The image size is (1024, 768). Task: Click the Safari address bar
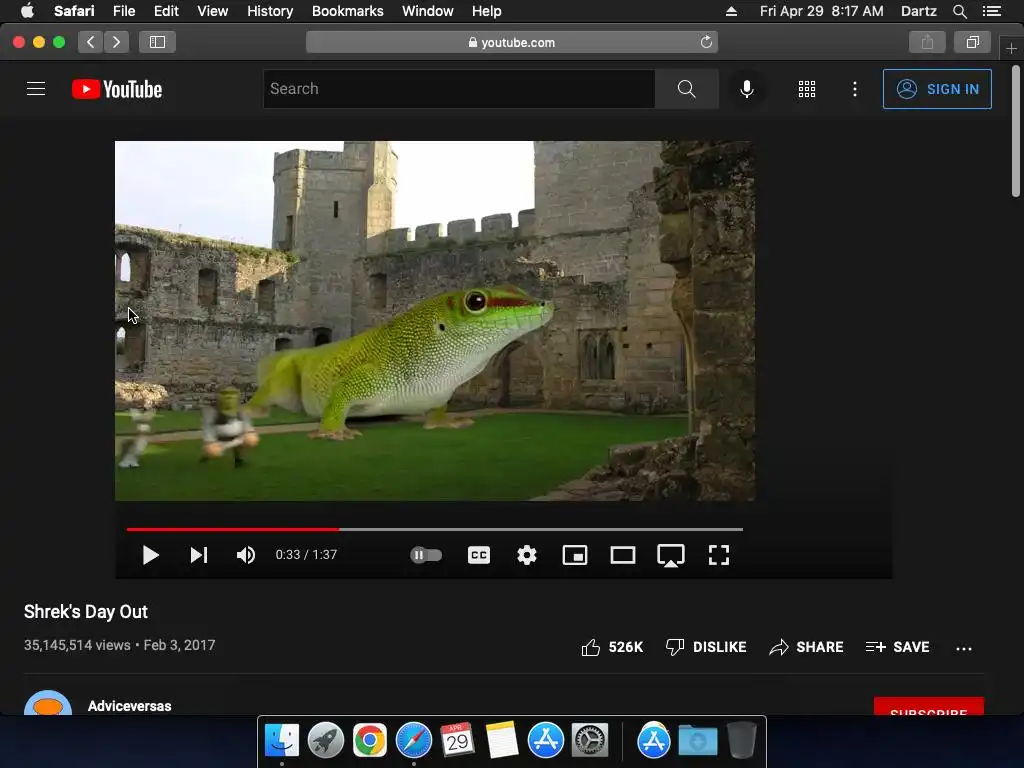pos(511,42)
